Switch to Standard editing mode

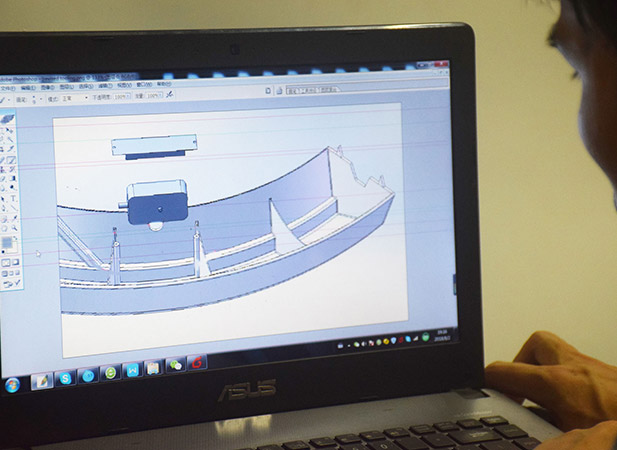point(6,262)
